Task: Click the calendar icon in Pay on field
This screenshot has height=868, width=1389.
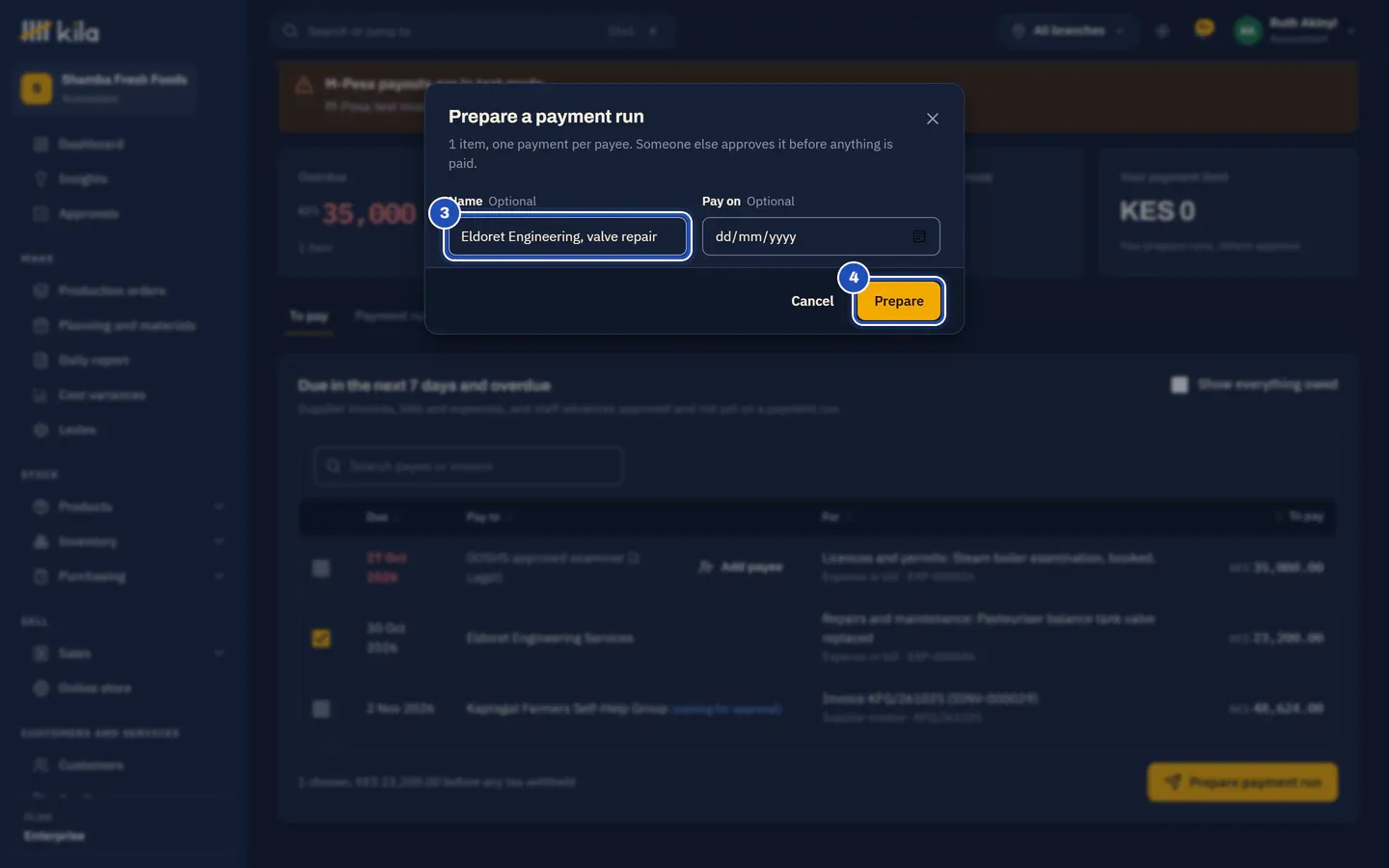Action: (919, 236)
